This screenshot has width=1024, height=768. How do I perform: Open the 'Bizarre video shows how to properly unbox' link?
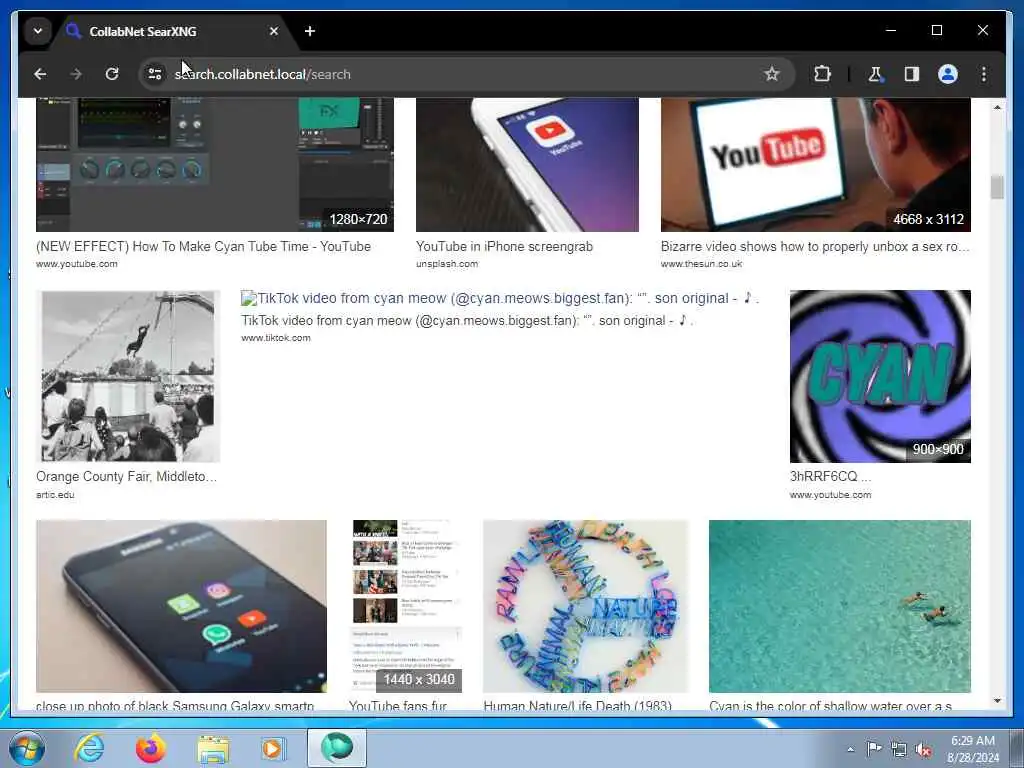point(815,246)
